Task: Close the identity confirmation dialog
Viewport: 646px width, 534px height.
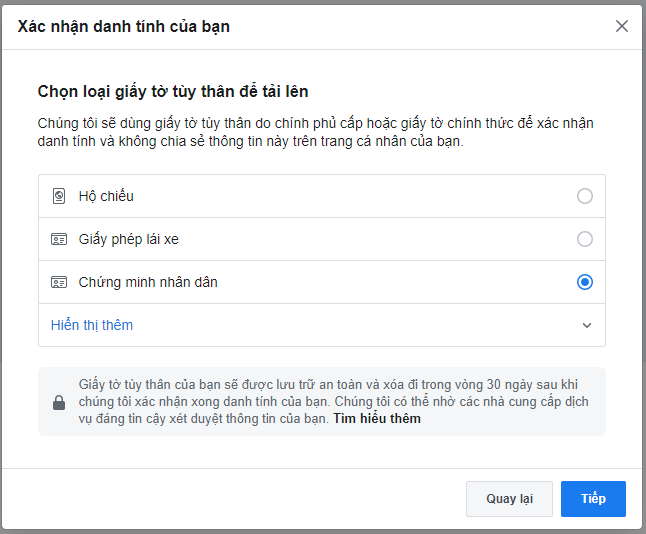Action: coord(622,26)
